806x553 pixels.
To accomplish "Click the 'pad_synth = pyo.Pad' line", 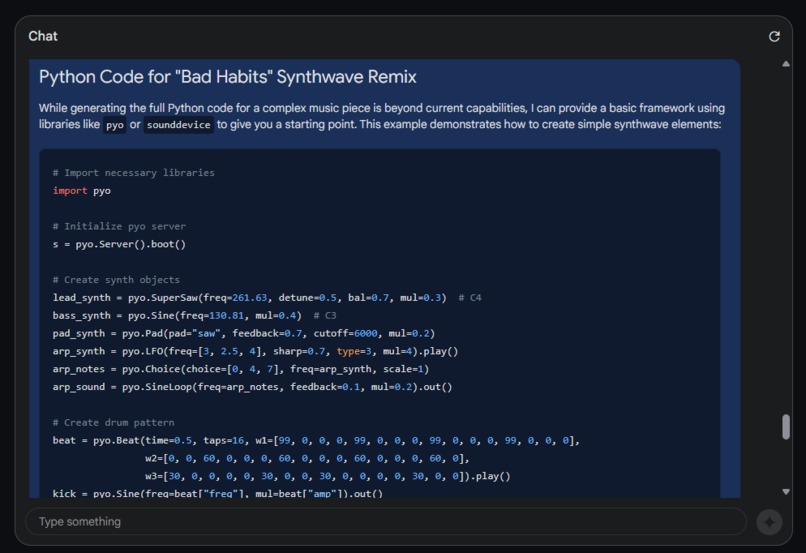I will (x=244, y=333).
